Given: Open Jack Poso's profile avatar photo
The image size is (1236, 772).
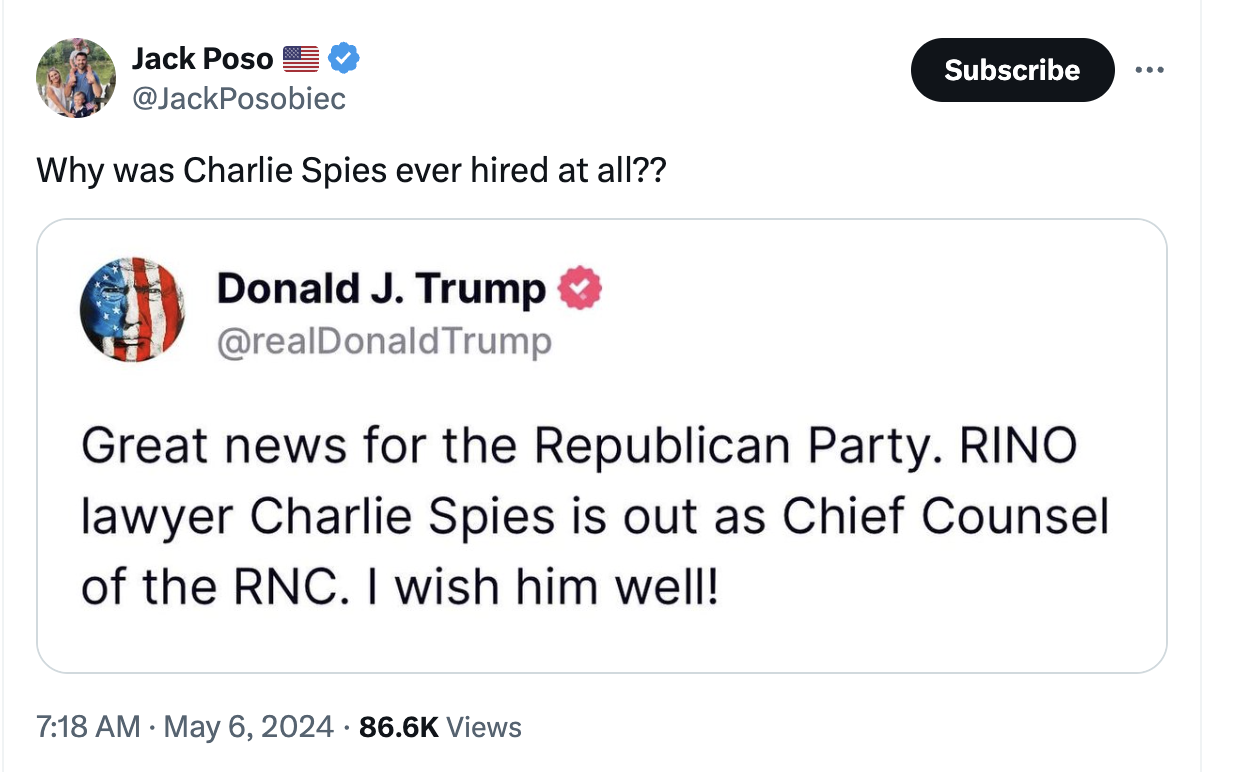Looking at the screenshot, I should coord(76,78).
